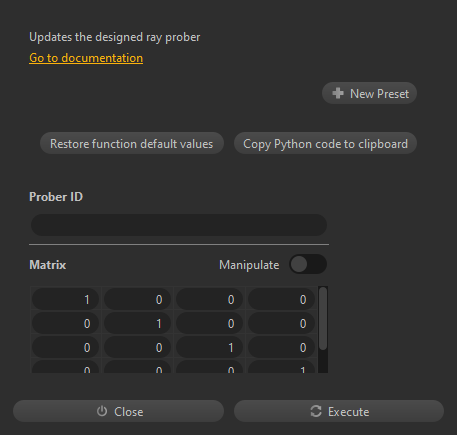The width and height of the screenshot is (457, 435).
Task: Select matrix cell row one column two
Action: (x=137, y=299)
